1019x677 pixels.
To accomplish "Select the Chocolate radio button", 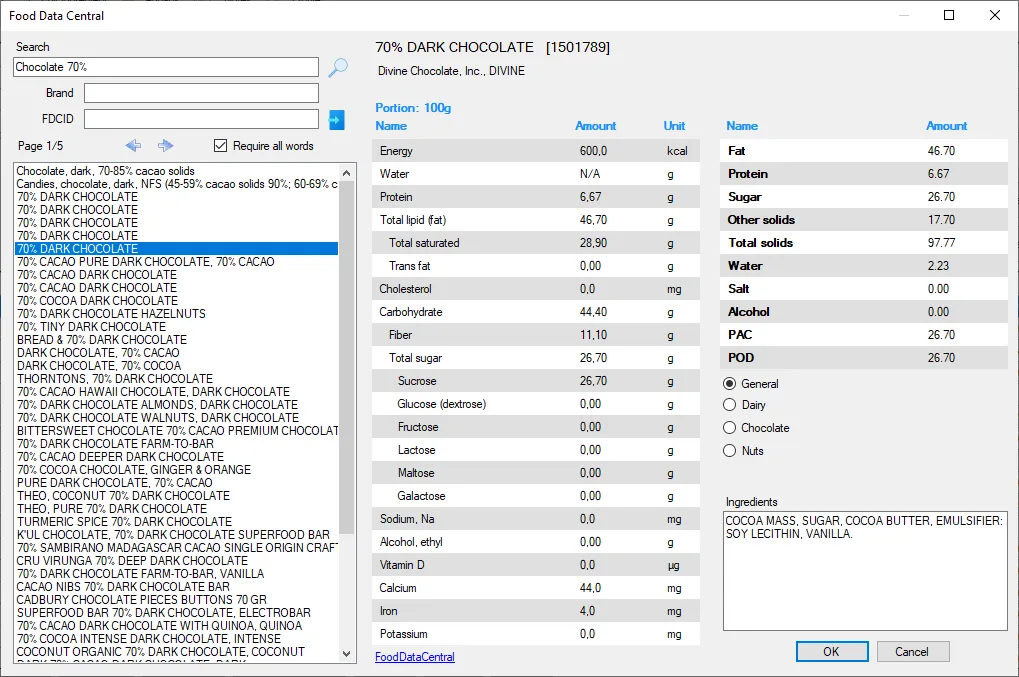I will point(730,428).
